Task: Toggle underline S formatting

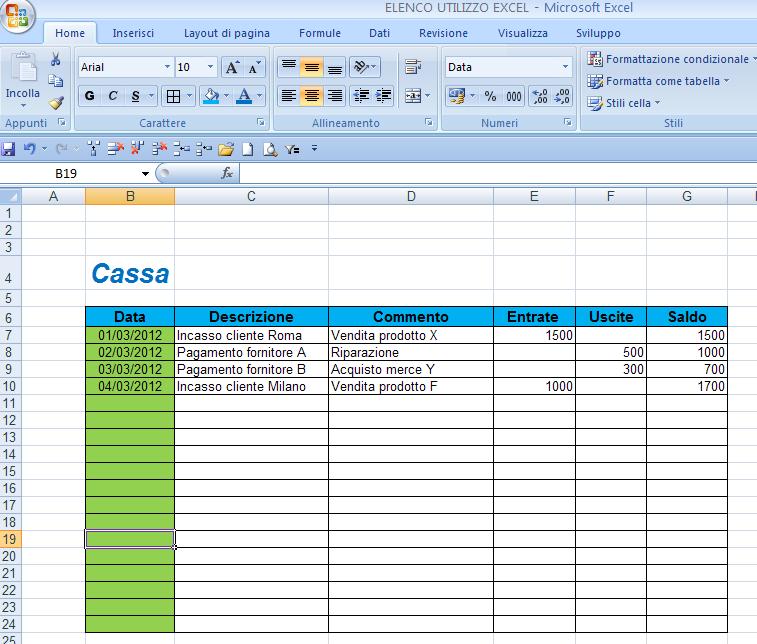Action: tap(136, 96)
